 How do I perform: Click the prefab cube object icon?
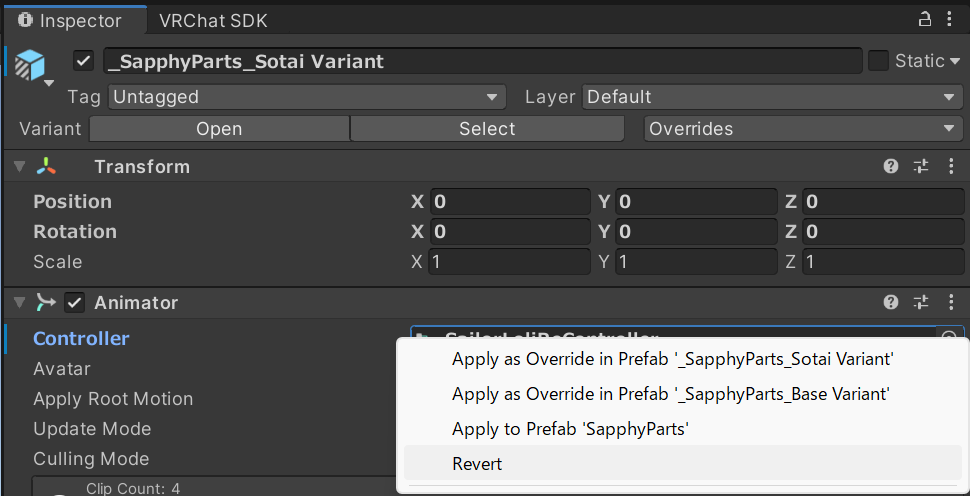click(29, 65)
